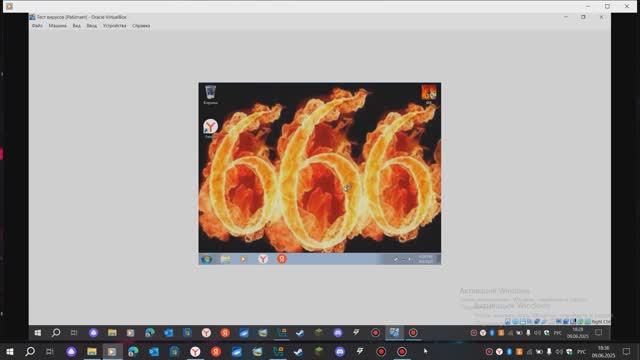This screenshot has height=360, width=640.
Task: Open Explorer folder on guest taskbar
Action: (x=225, y=259)
